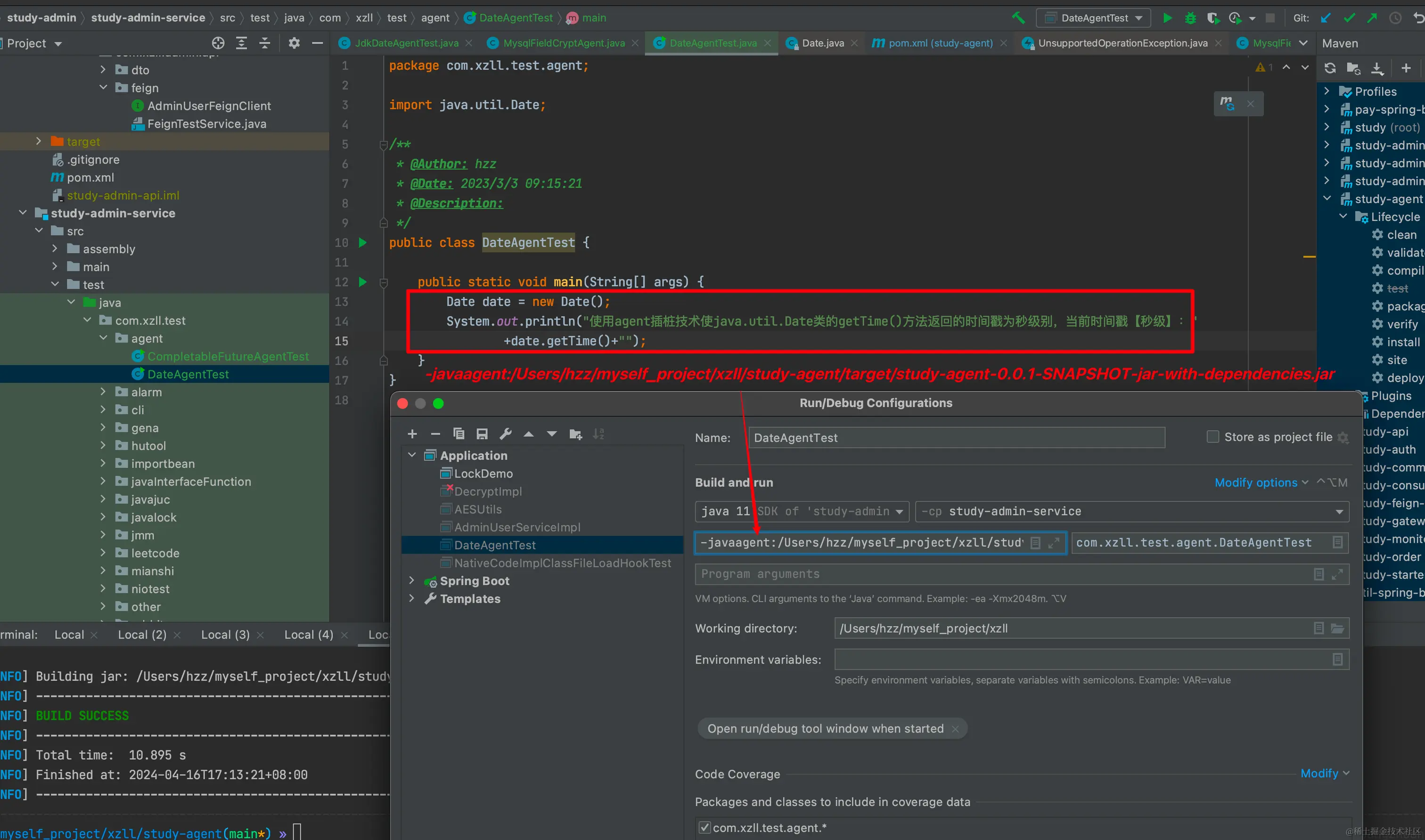The width and height of the screenshot is (1425, 840).
Task: Enable Store as project file checkbox
Action: pos(1212,437)
